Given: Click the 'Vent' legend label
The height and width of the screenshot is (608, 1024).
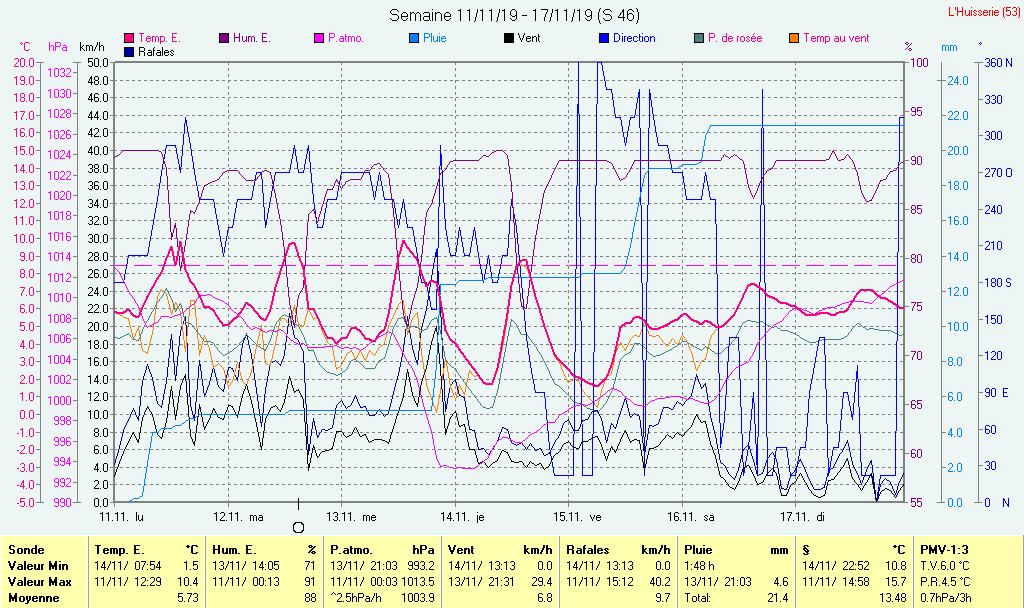Looking at the screenshot, I should click(x=529, y=39).
